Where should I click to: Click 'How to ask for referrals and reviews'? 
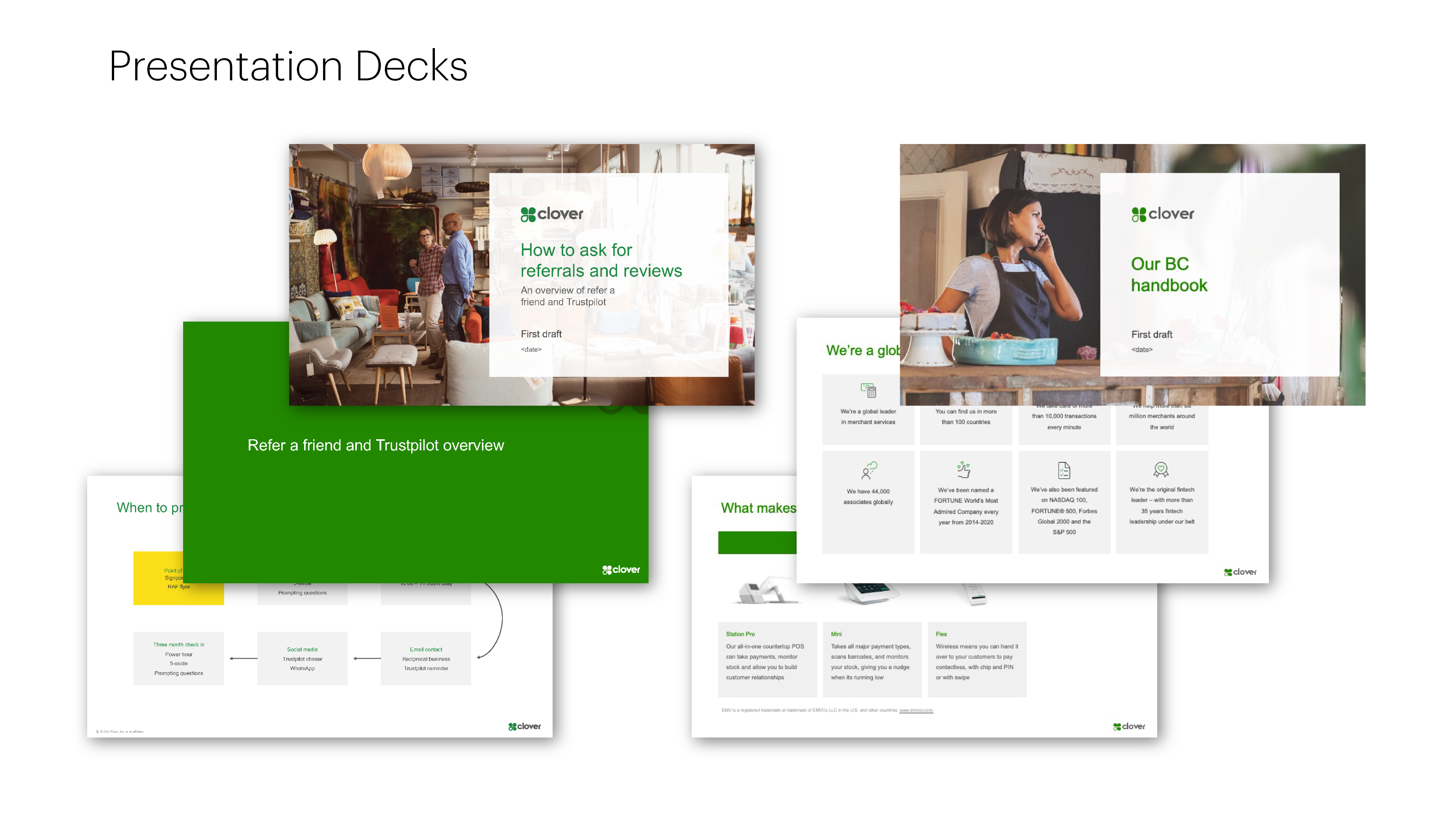pos(601,260)
